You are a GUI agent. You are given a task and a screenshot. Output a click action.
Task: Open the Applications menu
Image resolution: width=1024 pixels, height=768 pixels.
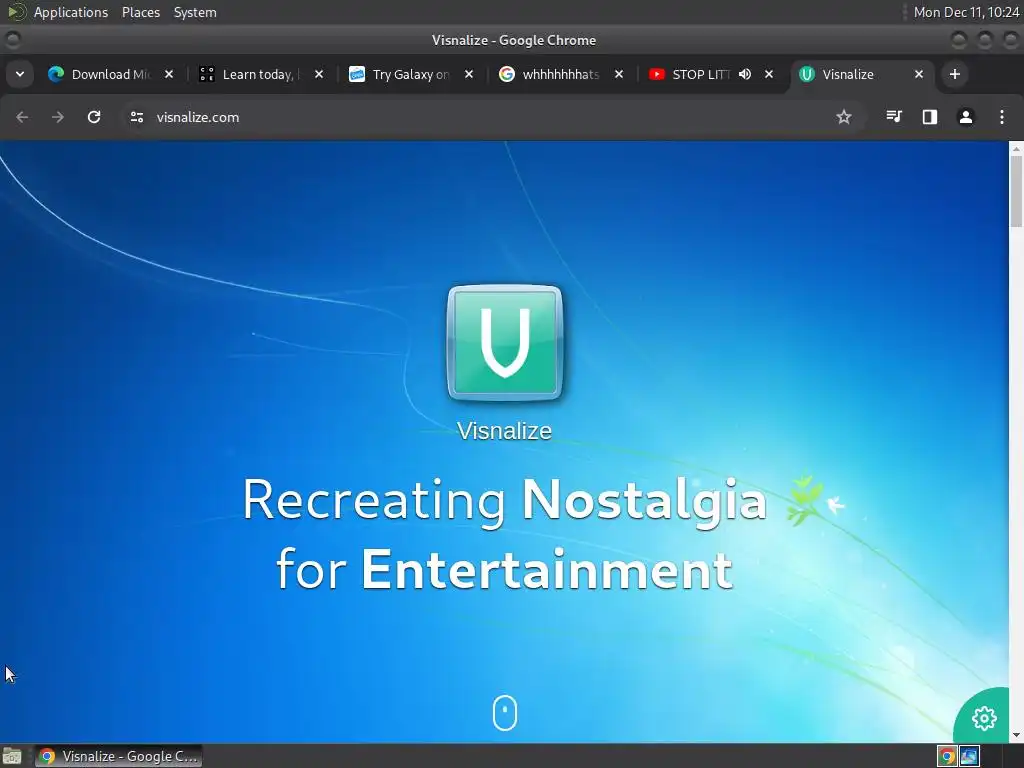click(71, 12)
